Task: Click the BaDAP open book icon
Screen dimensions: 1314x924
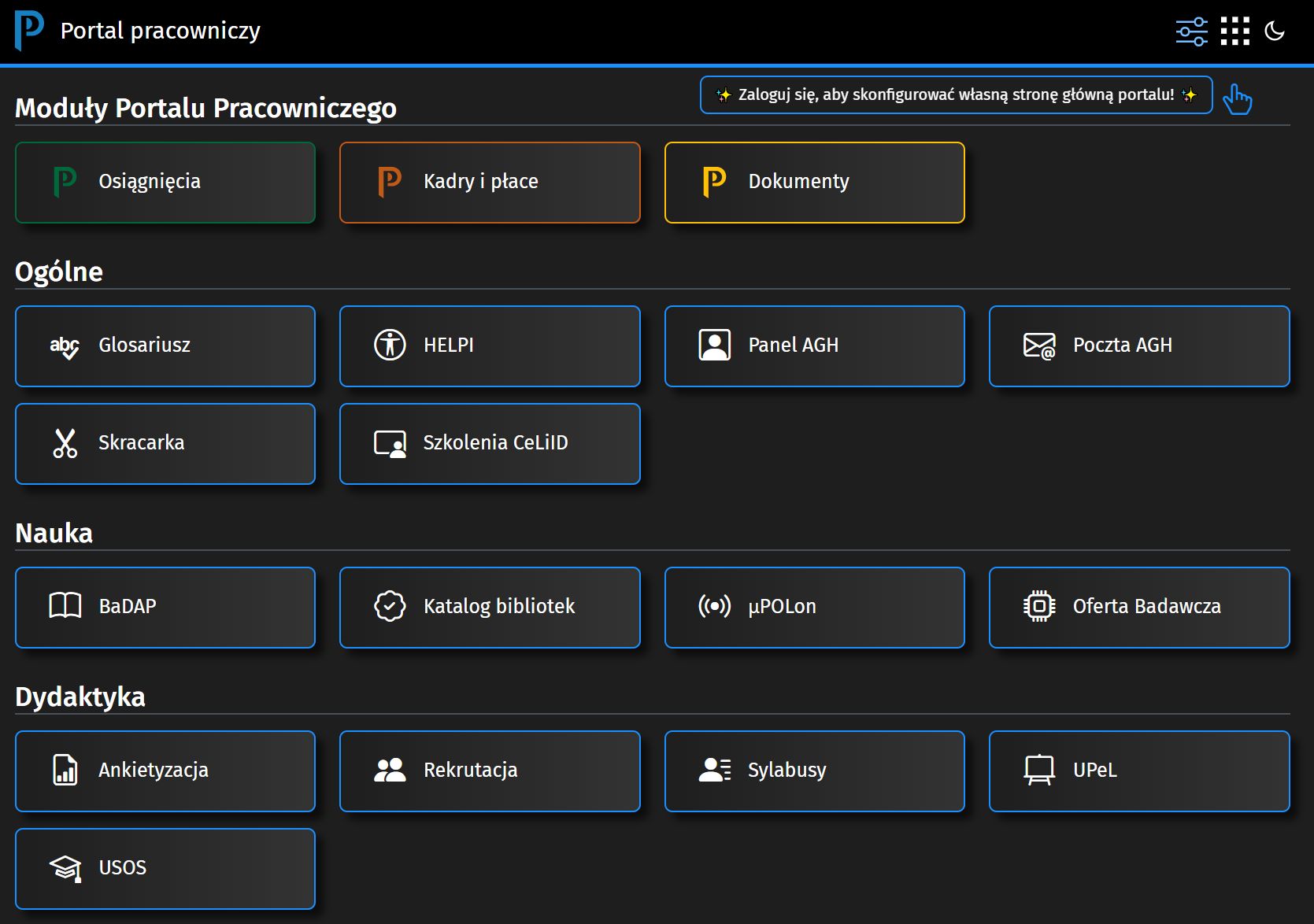Action: [65, 606]
